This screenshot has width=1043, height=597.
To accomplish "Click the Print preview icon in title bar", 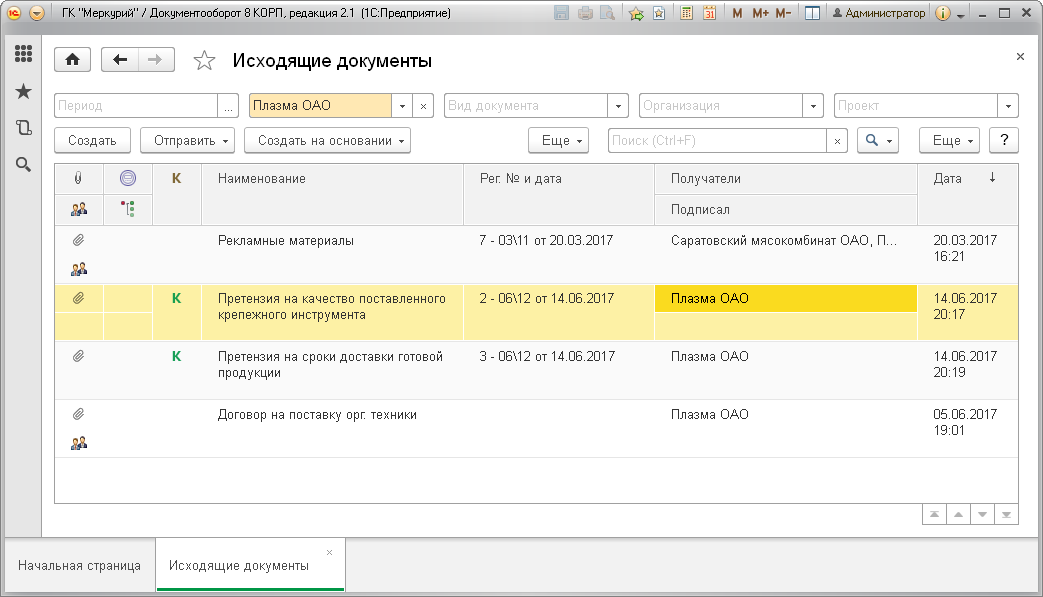I will click(607, 13).
